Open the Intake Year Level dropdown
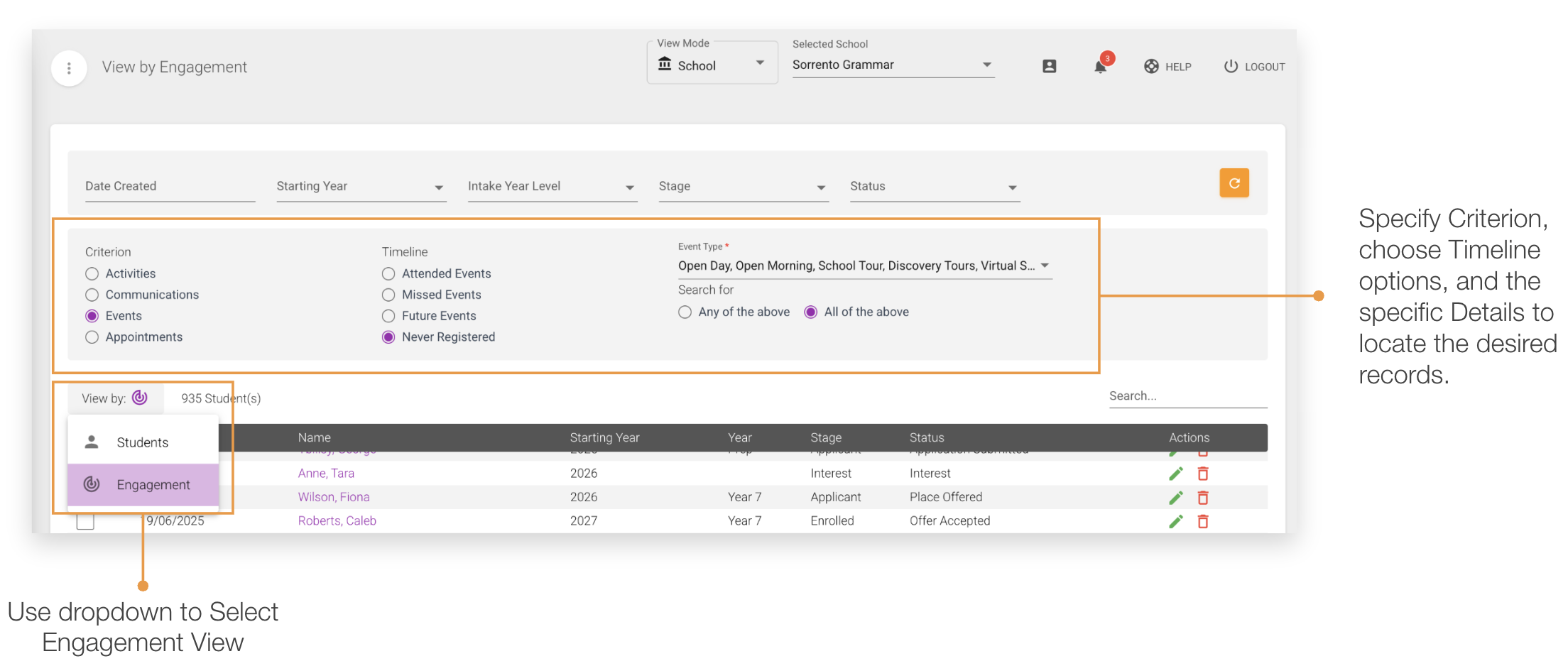This screenshot has height=666, width=1568. click(x=629, y=187)
